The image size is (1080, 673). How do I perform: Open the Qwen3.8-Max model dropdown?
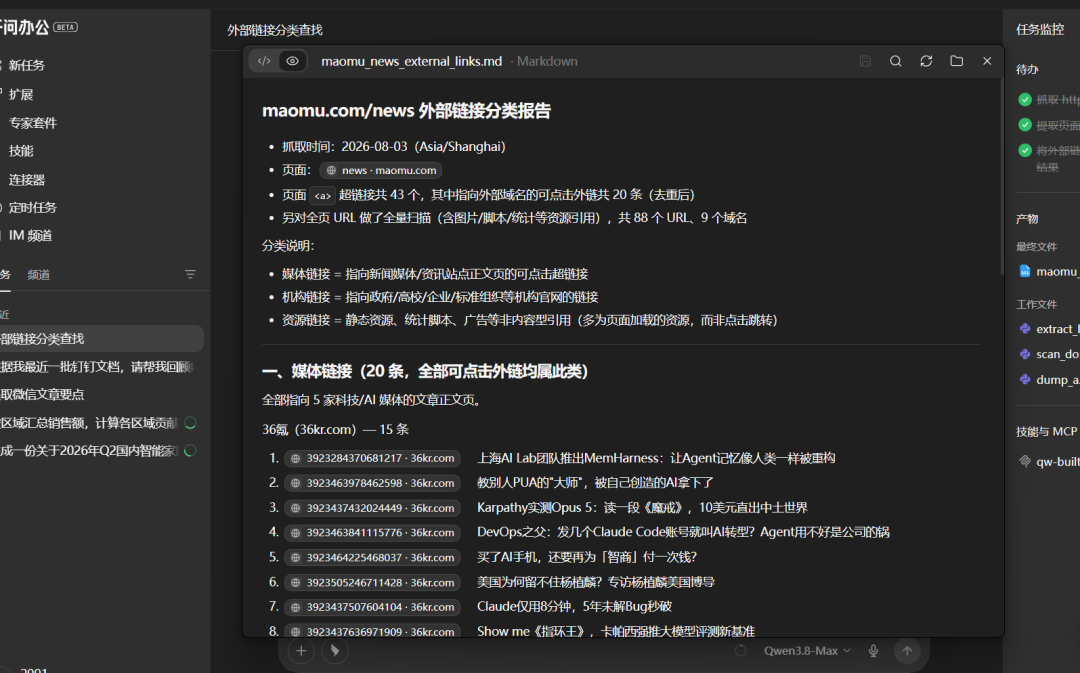tap(807, 650)
